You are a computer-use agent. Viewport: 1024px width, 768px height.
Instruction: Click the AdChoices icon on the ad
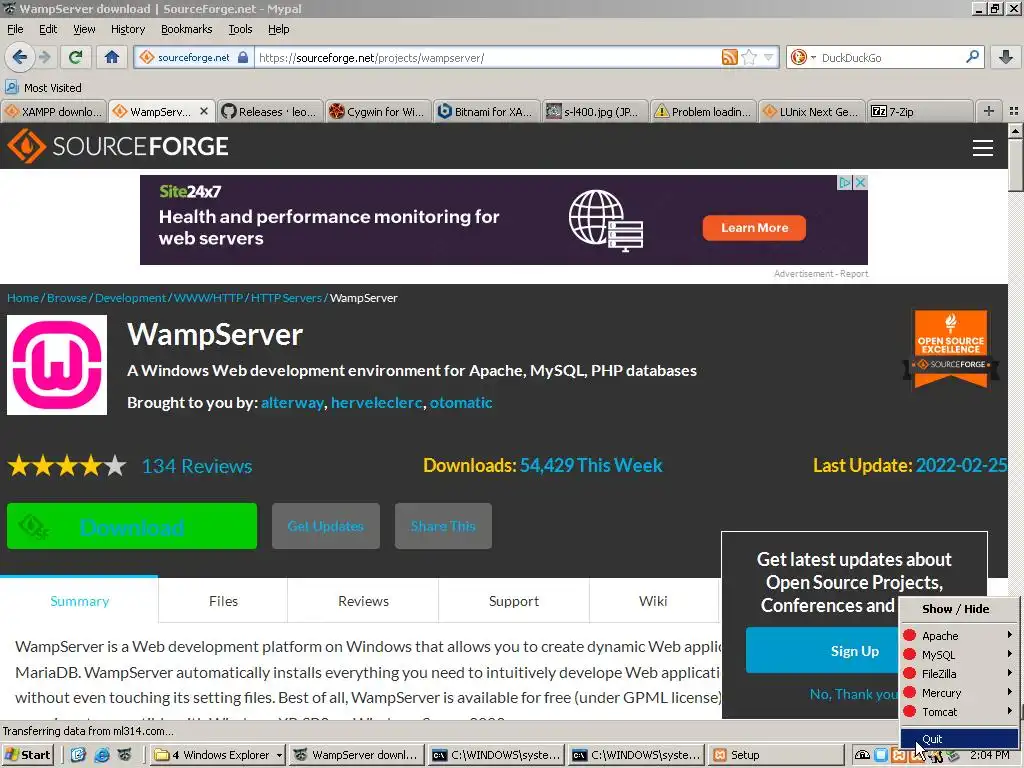pyautogui.click(x=845, y=182)
